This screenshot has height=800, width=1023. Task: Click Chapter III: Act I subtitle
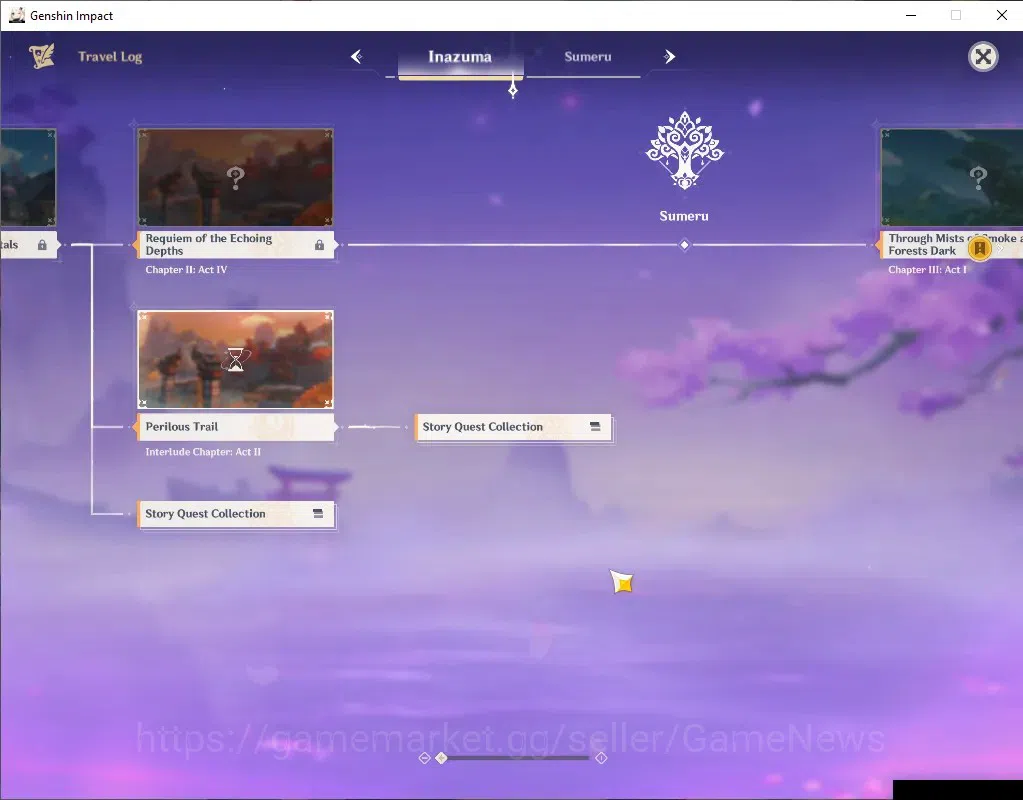[x=927, y=269]
